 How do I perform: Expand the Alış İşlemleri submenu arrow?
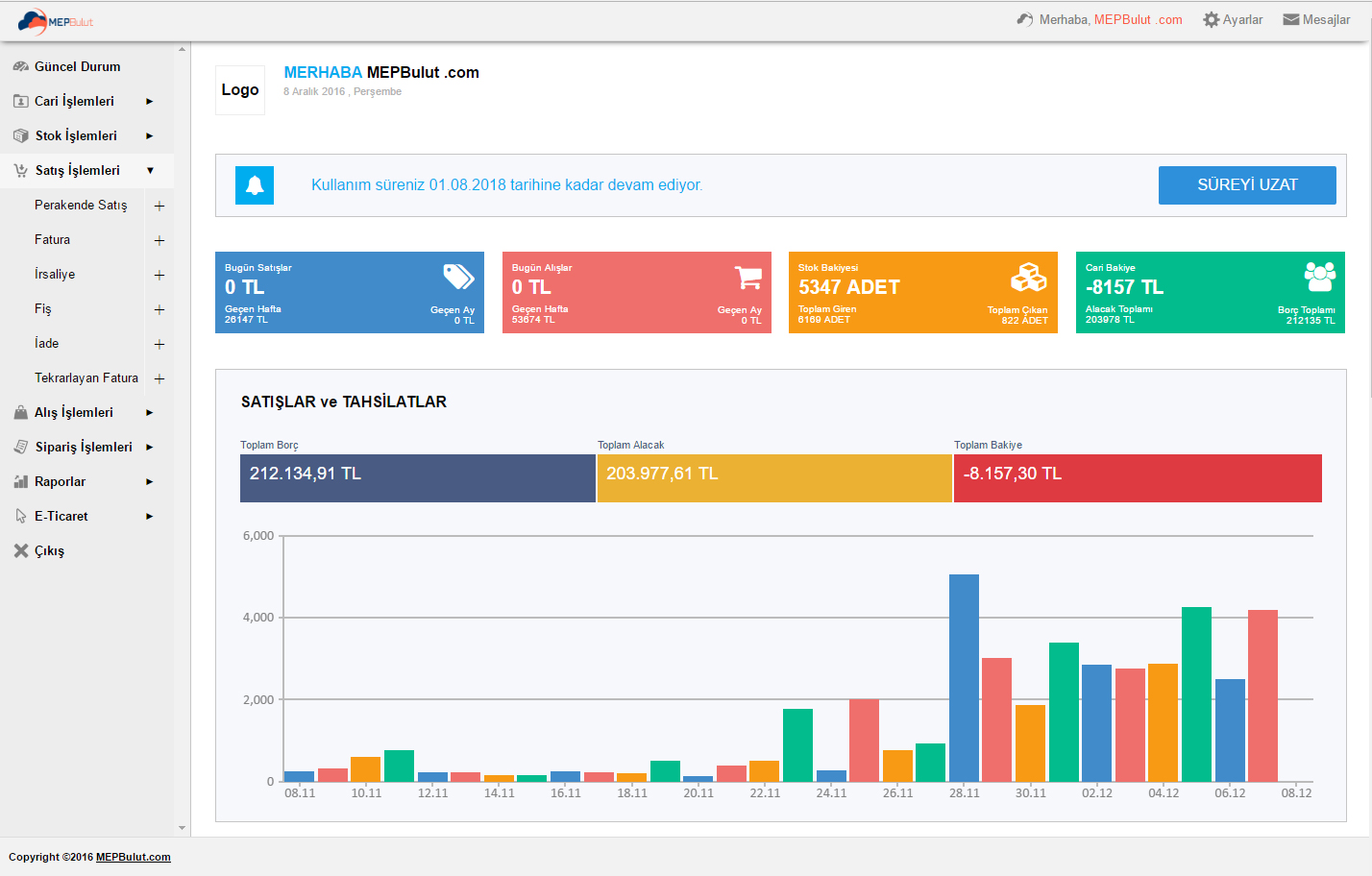point(149,412)
